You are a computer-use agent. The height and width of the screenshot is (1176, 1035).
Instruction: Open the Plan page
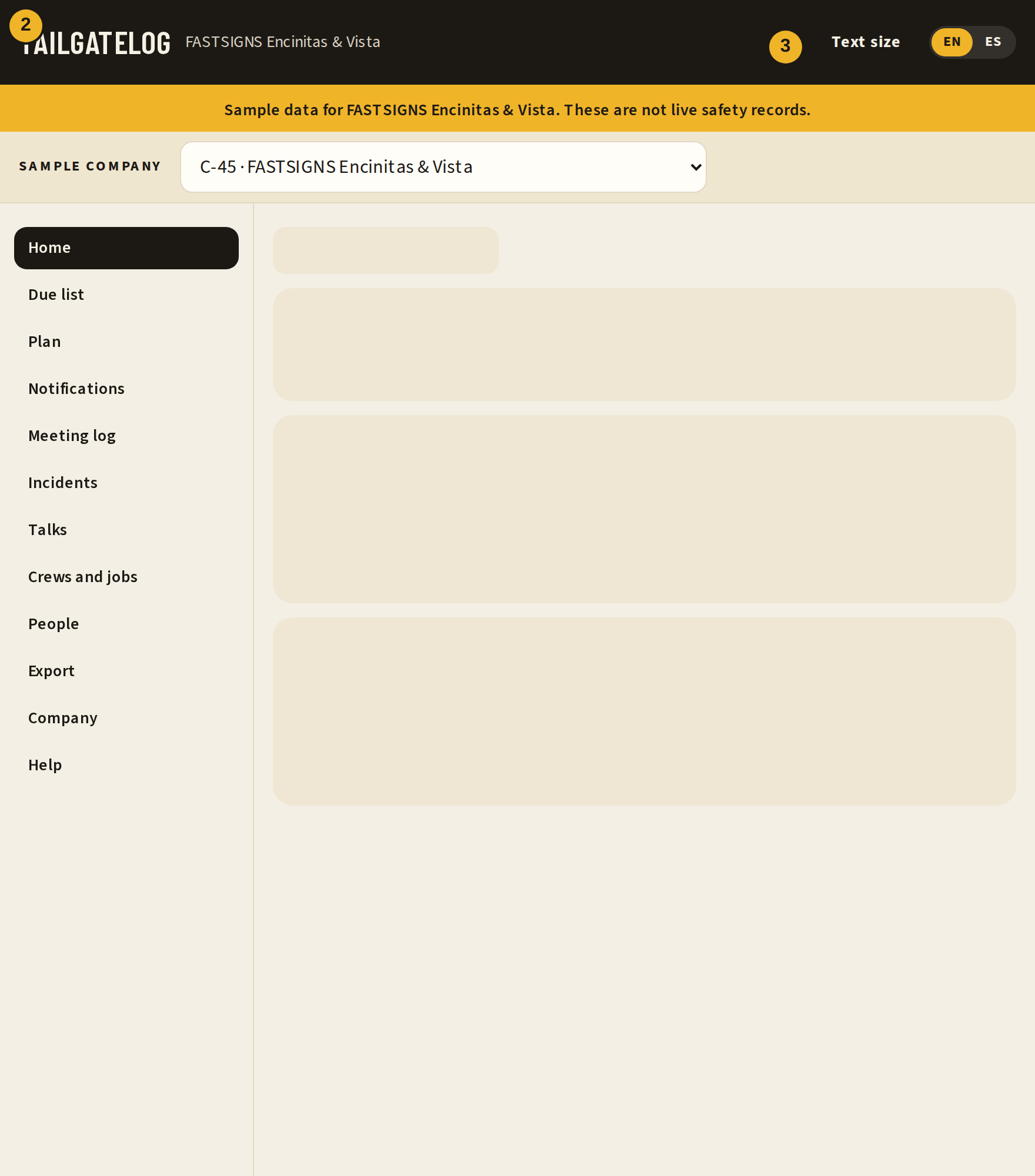126,342
